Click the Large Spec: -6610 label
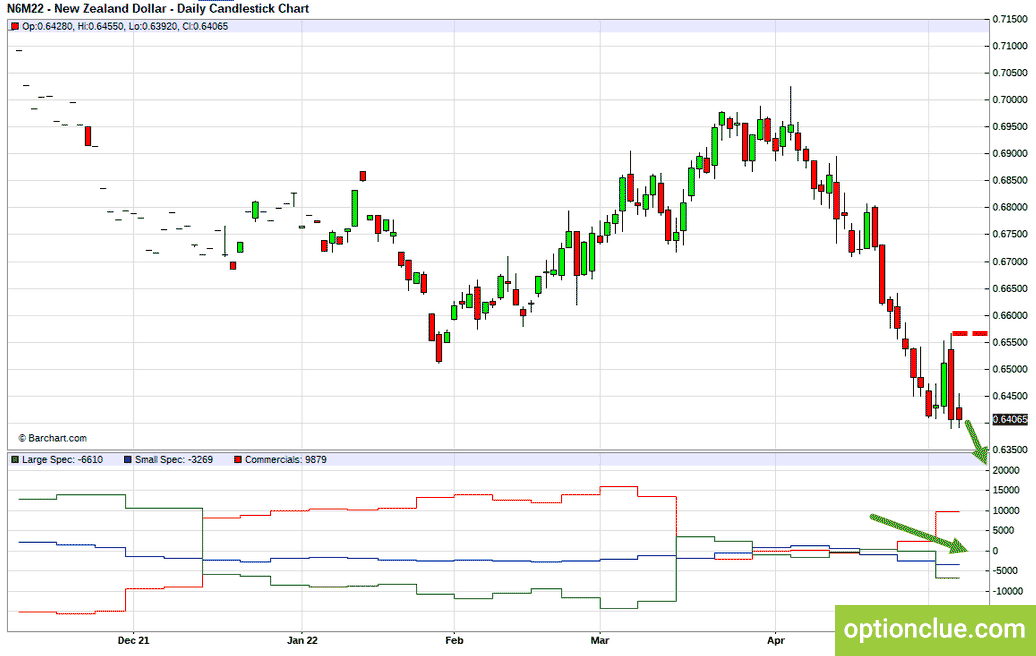Viewport: 1036px width, 656px height. [x=62, y=460]
